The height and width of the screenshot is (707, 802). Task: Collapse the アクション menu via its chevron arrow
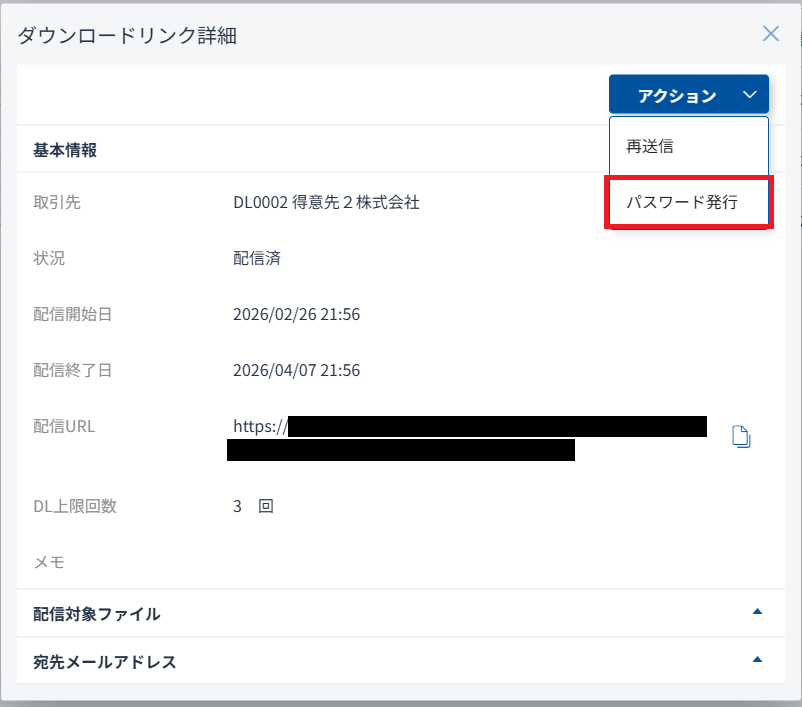751,96
